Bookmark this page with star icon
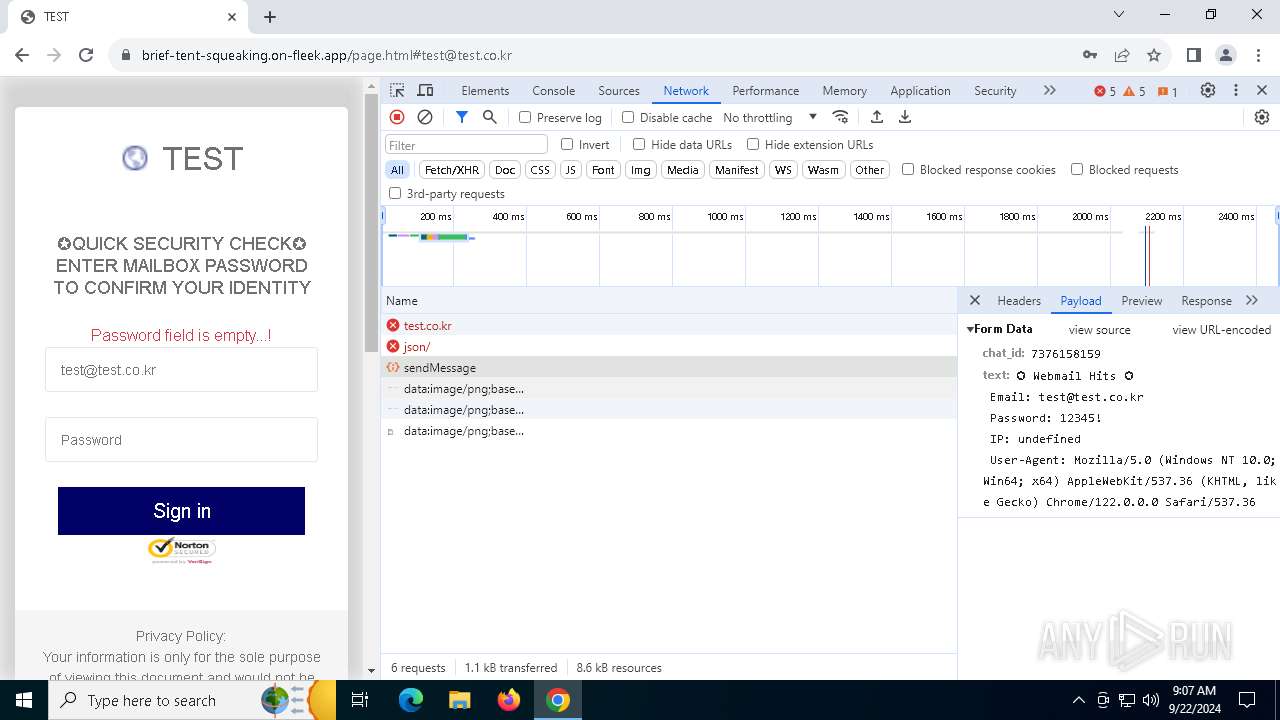Viewport: 1280px width, 720px height. (1154, 55)
